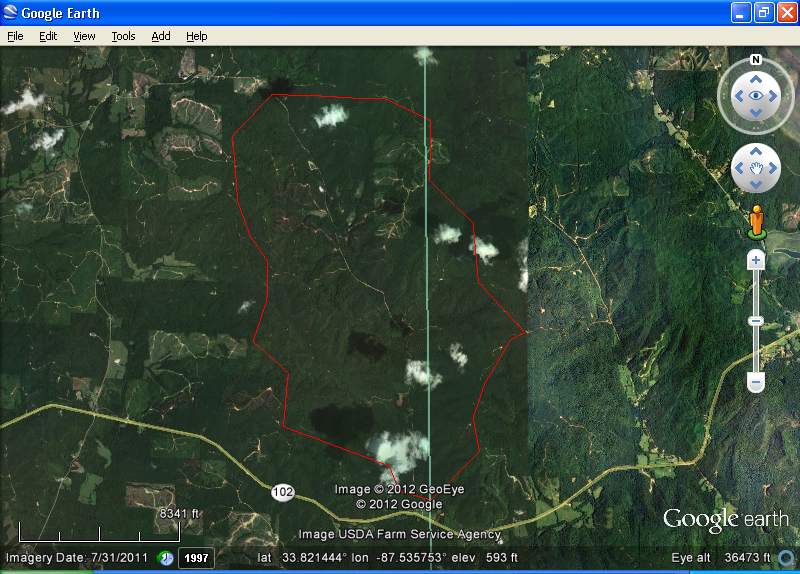Click the hand icon in move joystick
This screenshot has width=800, height=574.
(x=756, y=168)
